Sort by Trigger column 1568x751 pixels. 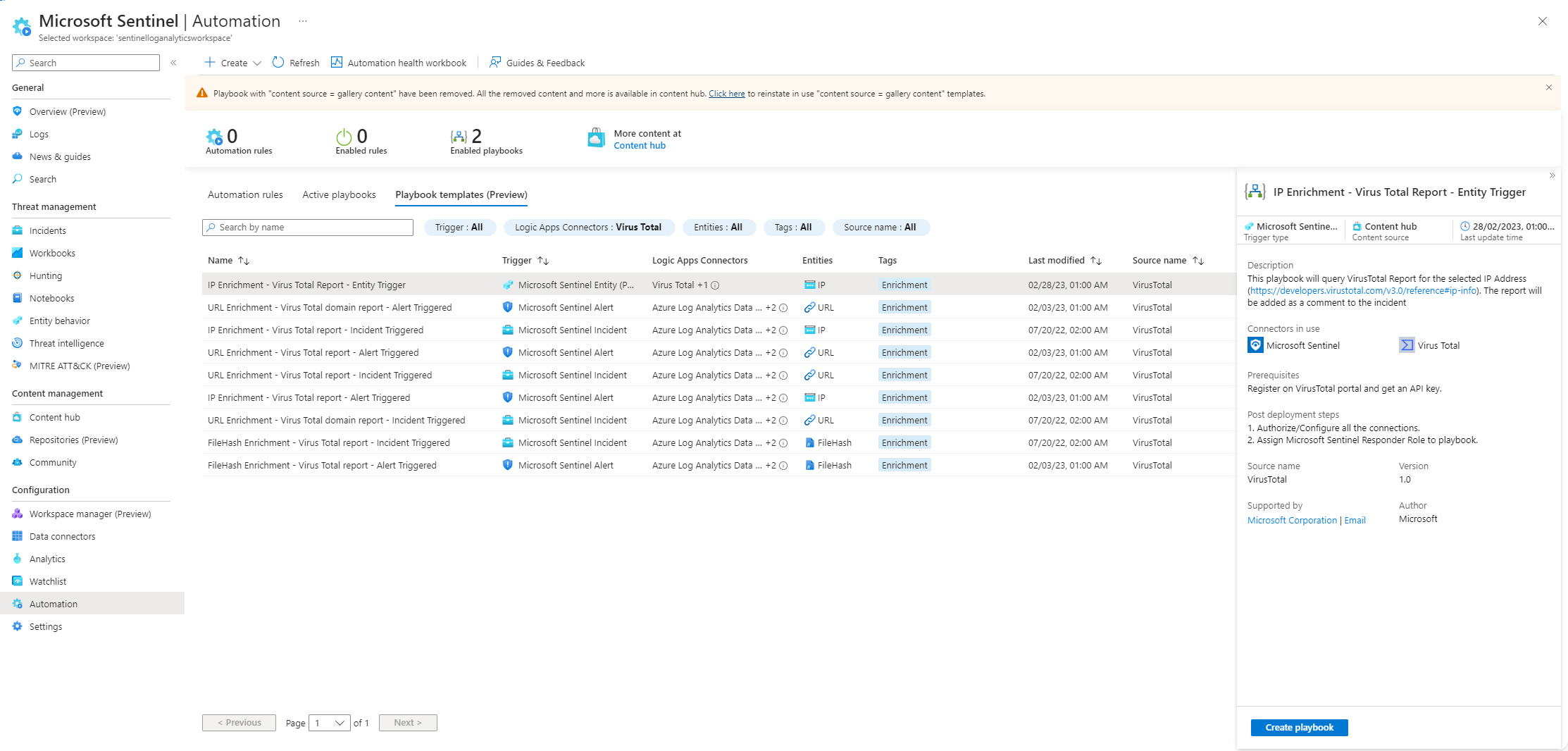(525, 260)
